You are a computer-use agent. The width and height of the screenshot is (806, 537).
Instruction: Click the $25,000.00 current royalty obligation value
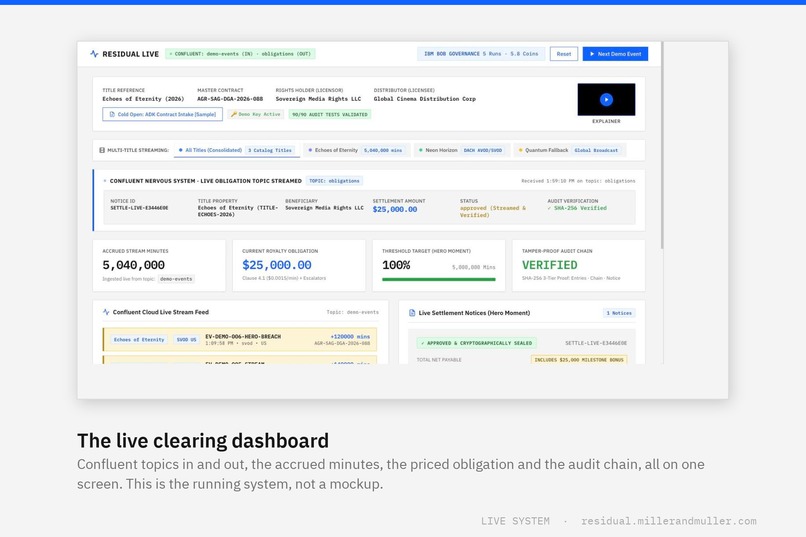(277, 265)
